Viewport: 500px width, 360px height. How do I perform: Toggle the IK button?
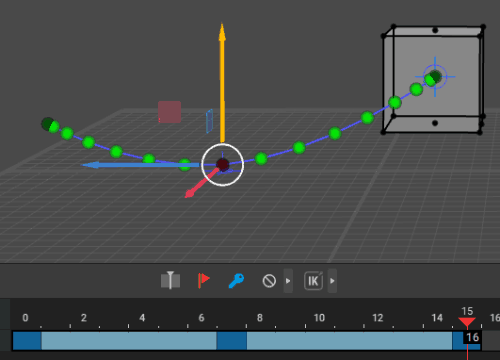[313, 281]
